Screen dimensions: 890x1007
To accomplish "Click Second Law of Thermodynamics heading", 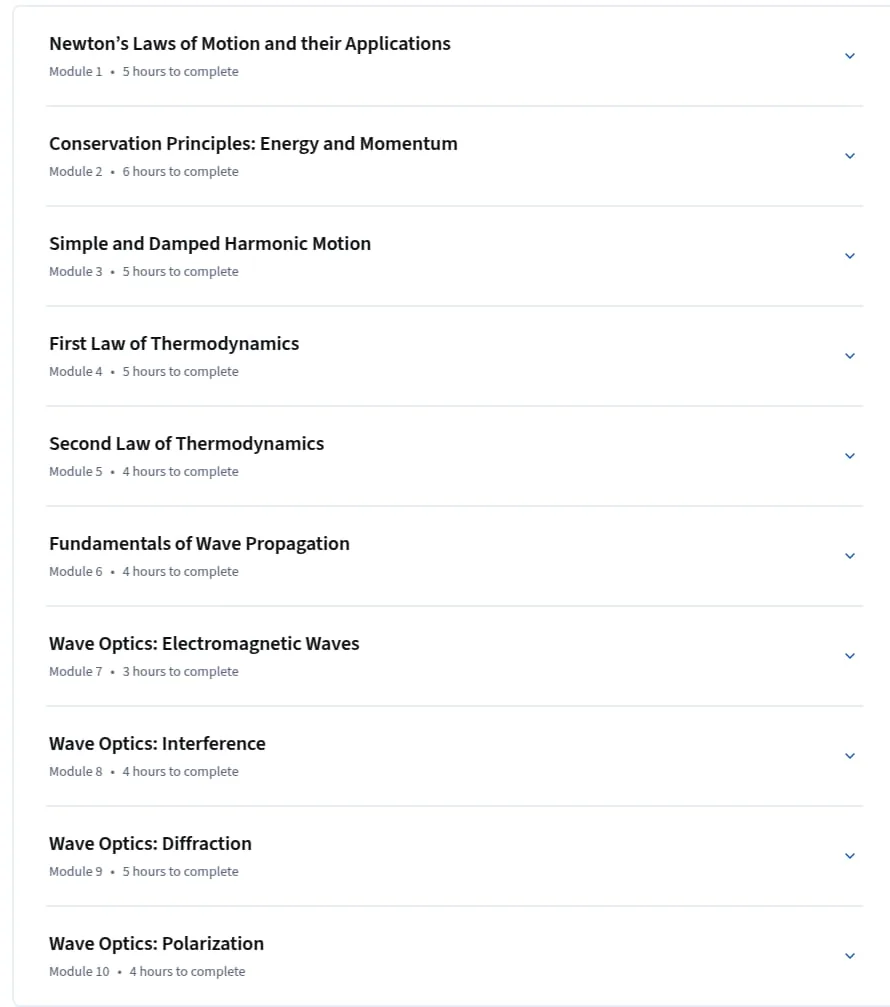I will (x=186, y=444).
